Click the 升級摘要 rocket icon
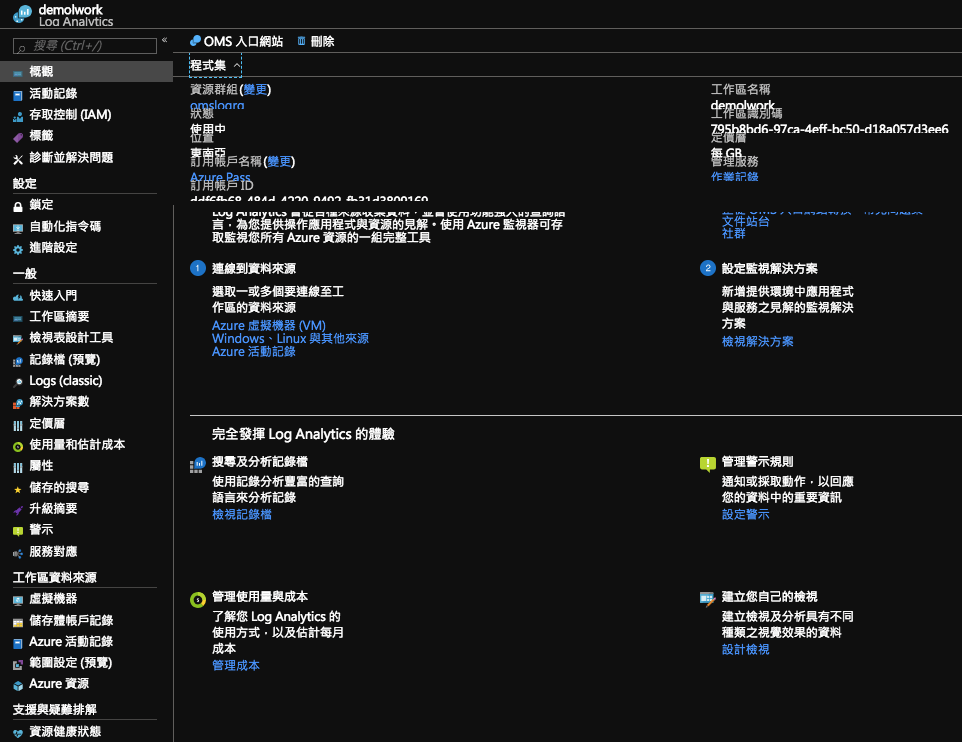The height and width of the screenshot is (742, 962). [18, 510]
